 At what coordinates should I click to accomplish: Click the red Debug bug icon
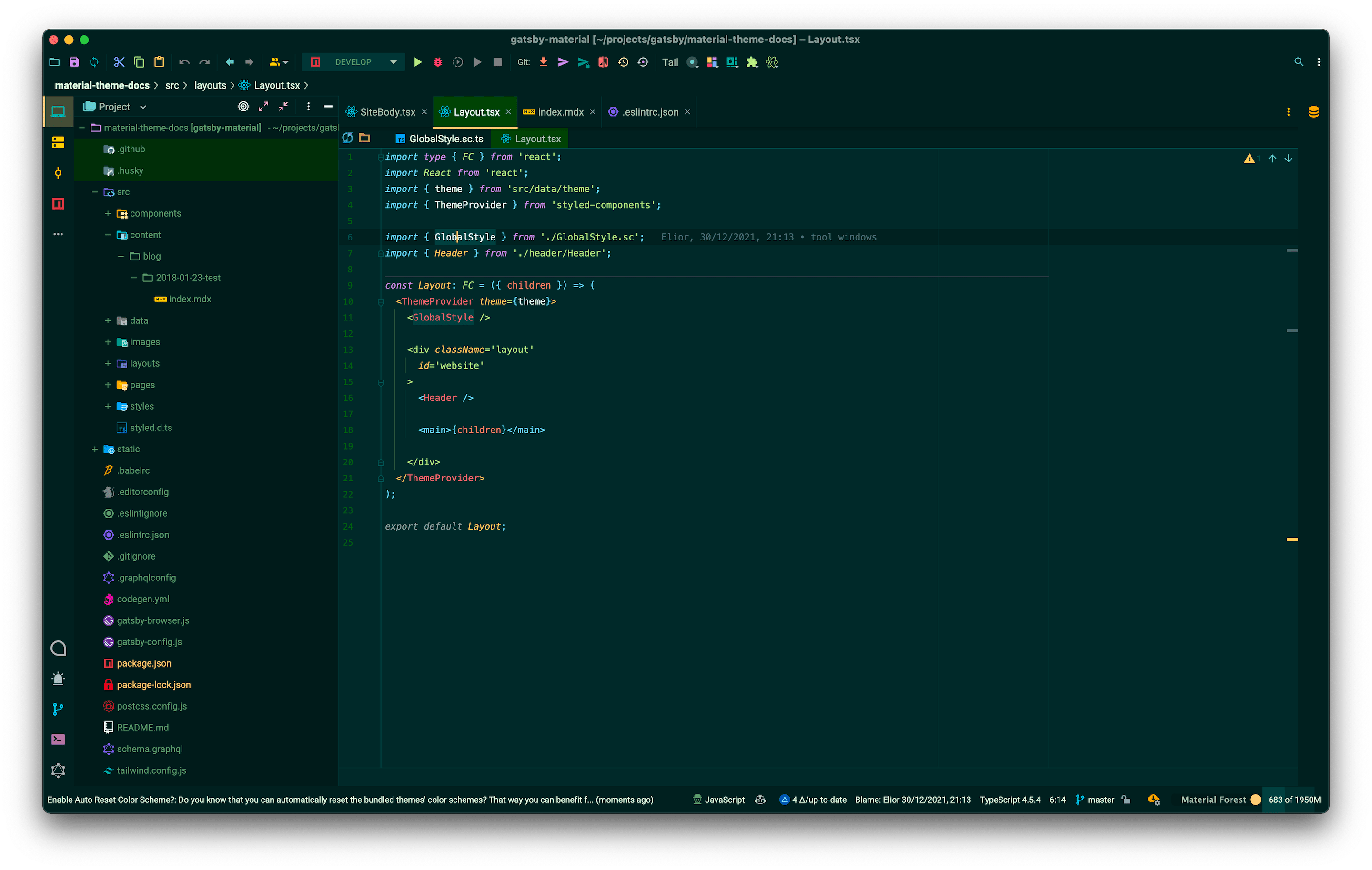tap(438, 62)
